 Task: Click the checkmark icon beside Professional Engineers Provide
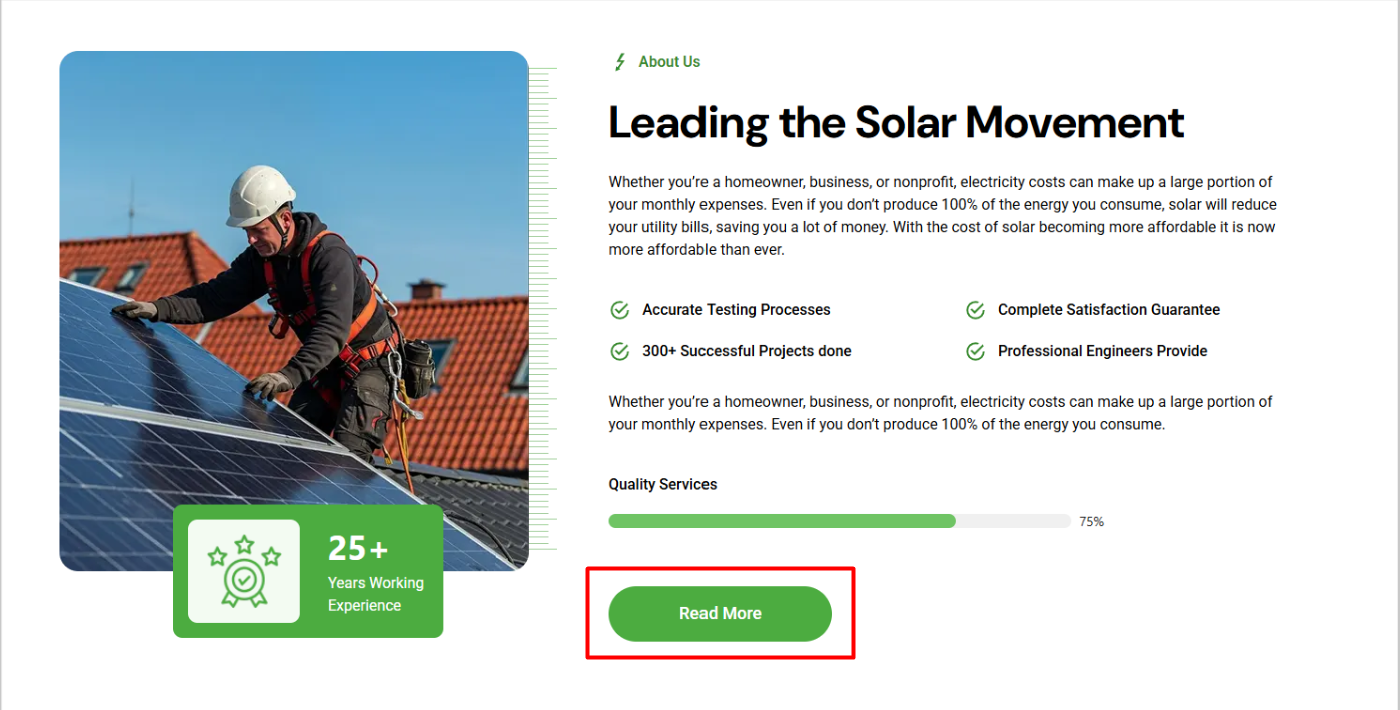point(975,351)
